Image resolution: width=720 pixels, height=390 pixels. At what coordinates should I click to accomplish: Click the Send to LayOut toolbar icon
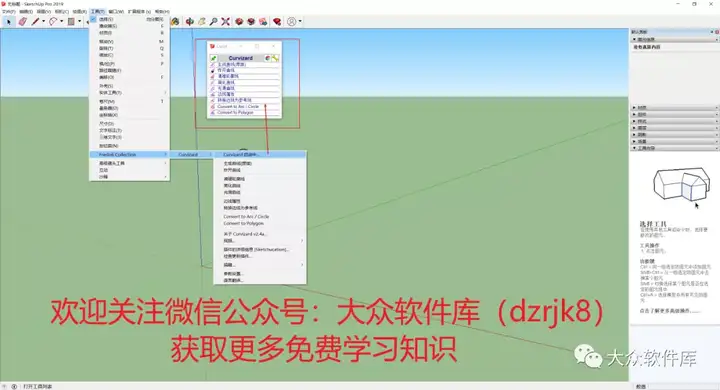point(263,22)
